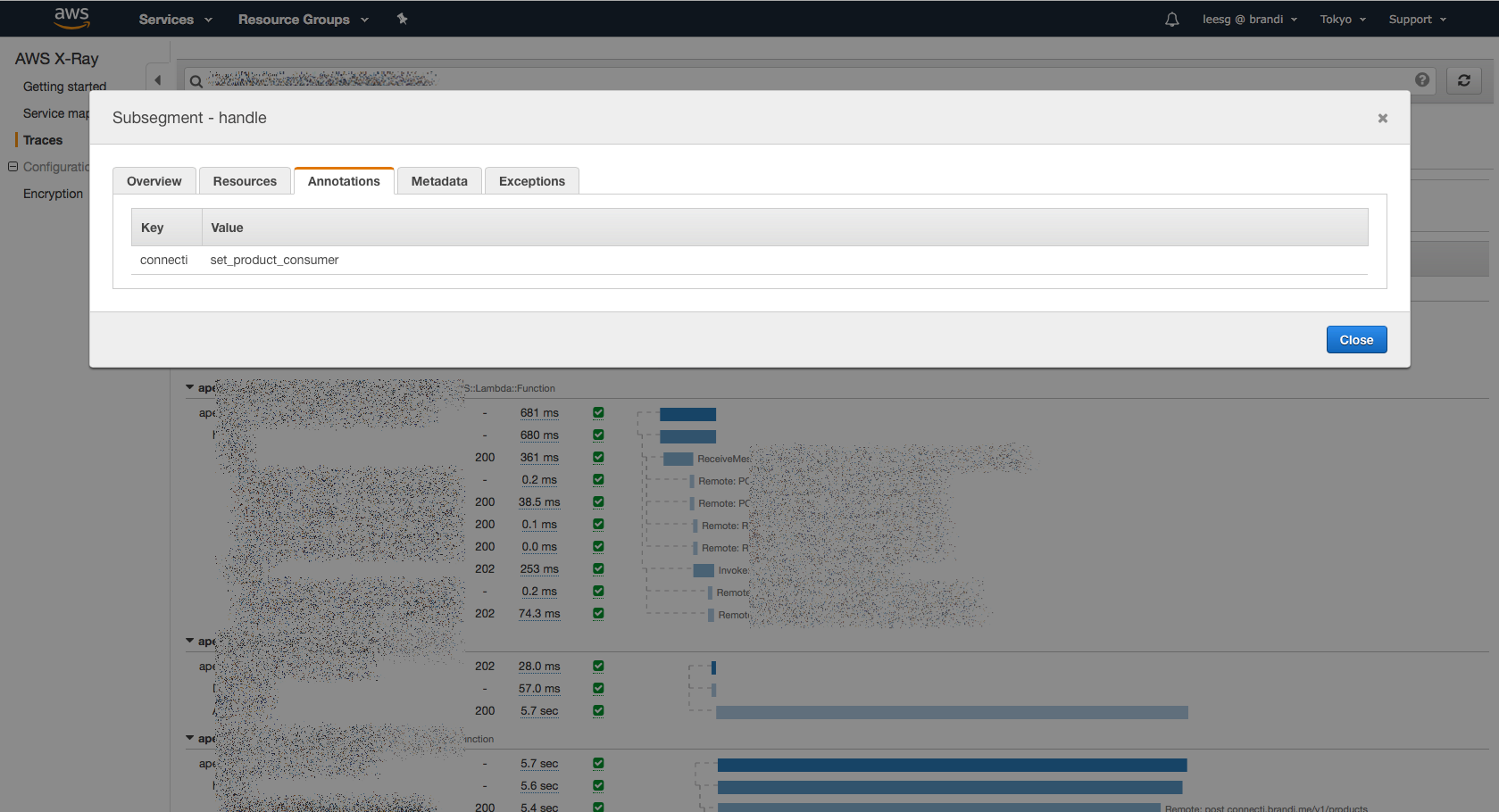Screen dimensions: 1499x812
Task: Collapse the sidebar with the left arrow
Action: click(x=158, y=80)
